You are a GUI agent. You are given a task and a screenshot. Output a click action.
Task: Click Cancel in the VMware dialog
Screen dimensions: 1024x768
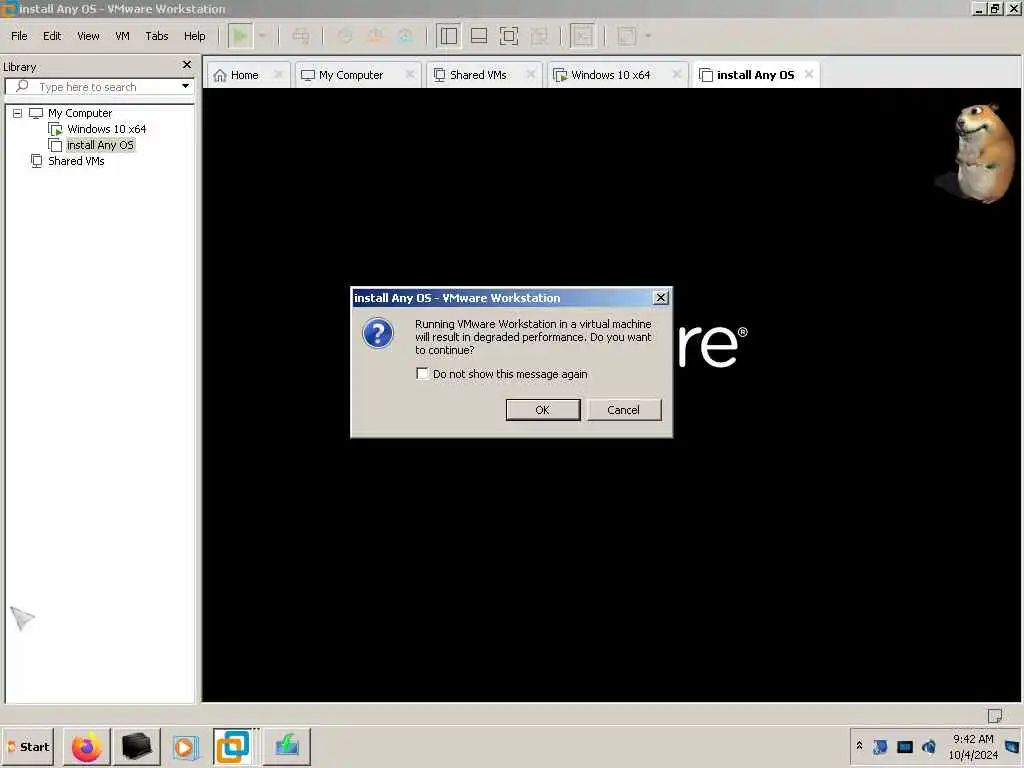point(624,409)
